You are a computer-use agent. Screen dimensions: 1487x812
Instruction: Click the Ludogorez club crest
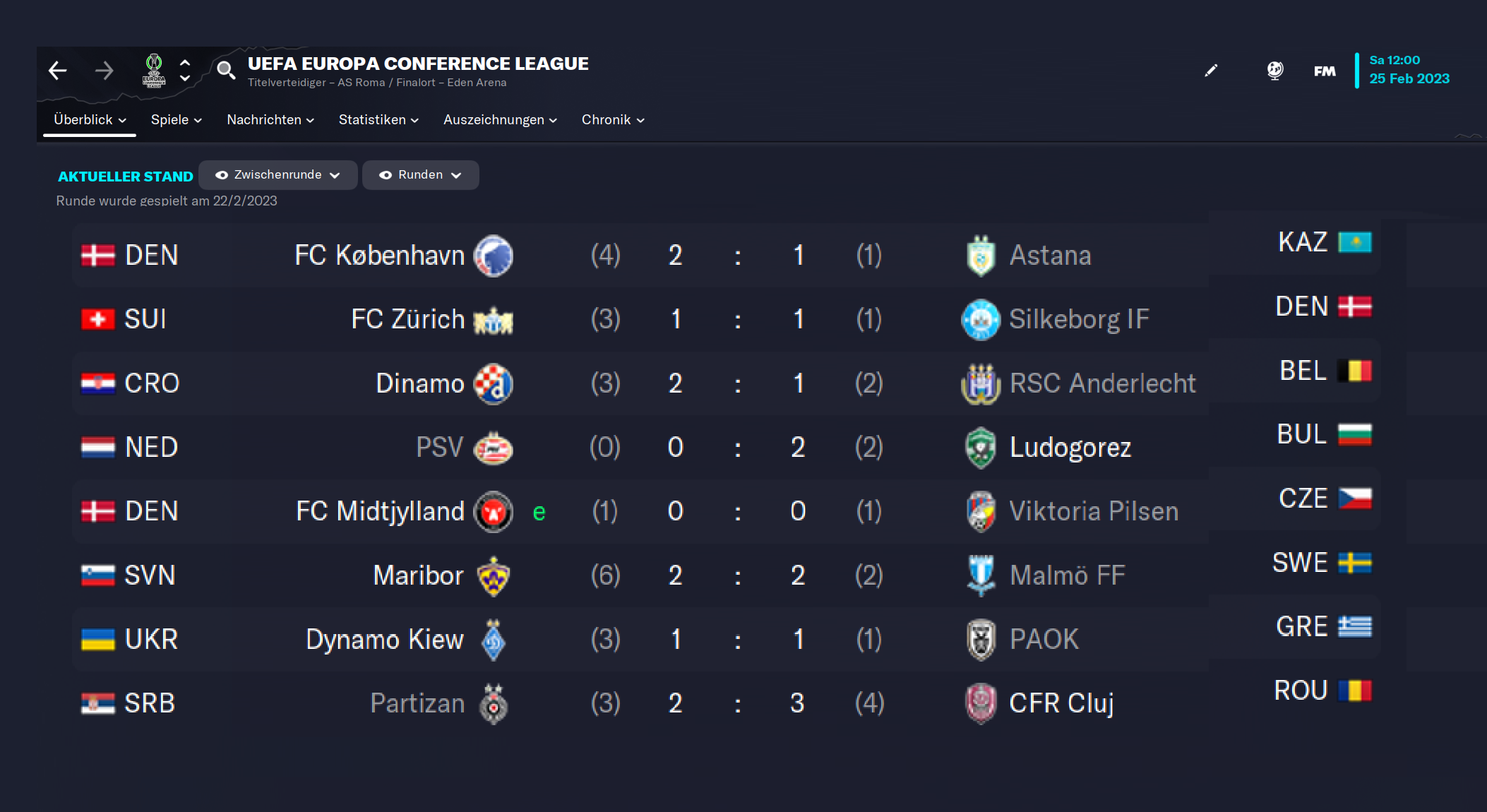pos(981,448)
